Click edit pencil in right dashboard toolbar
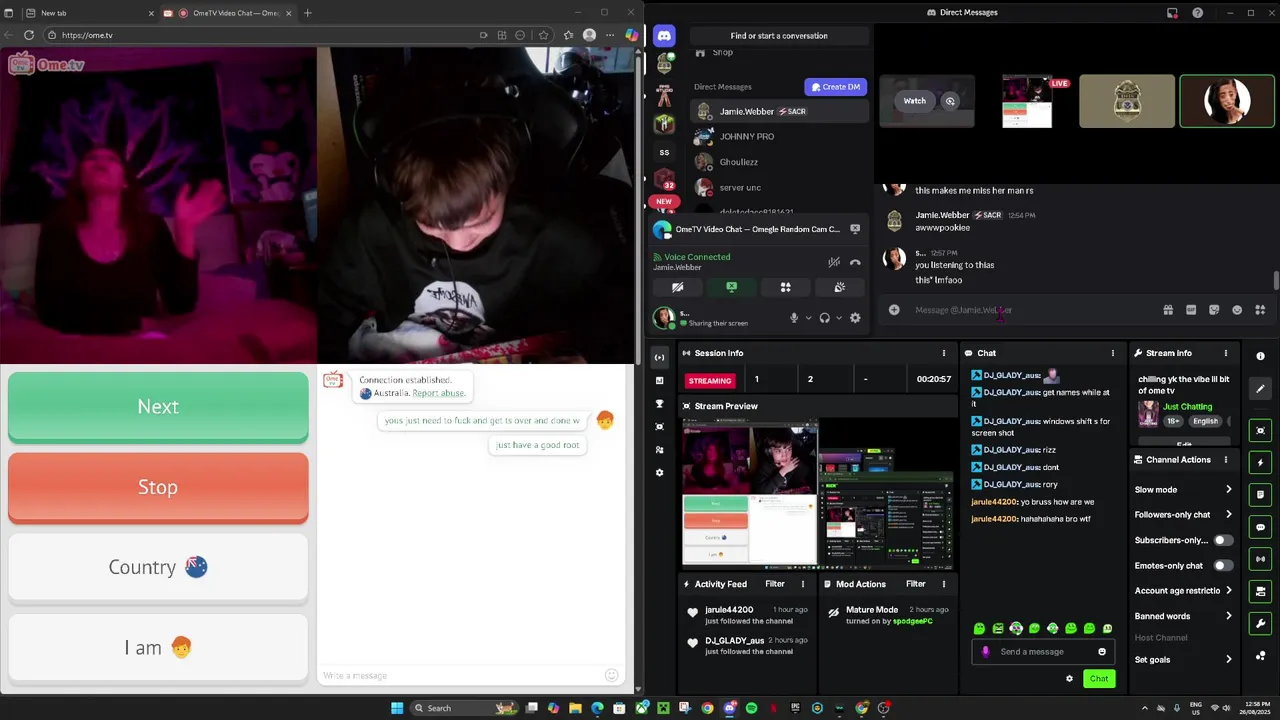The height and width of the screenshot is (720, 1280). (1261, 389)
